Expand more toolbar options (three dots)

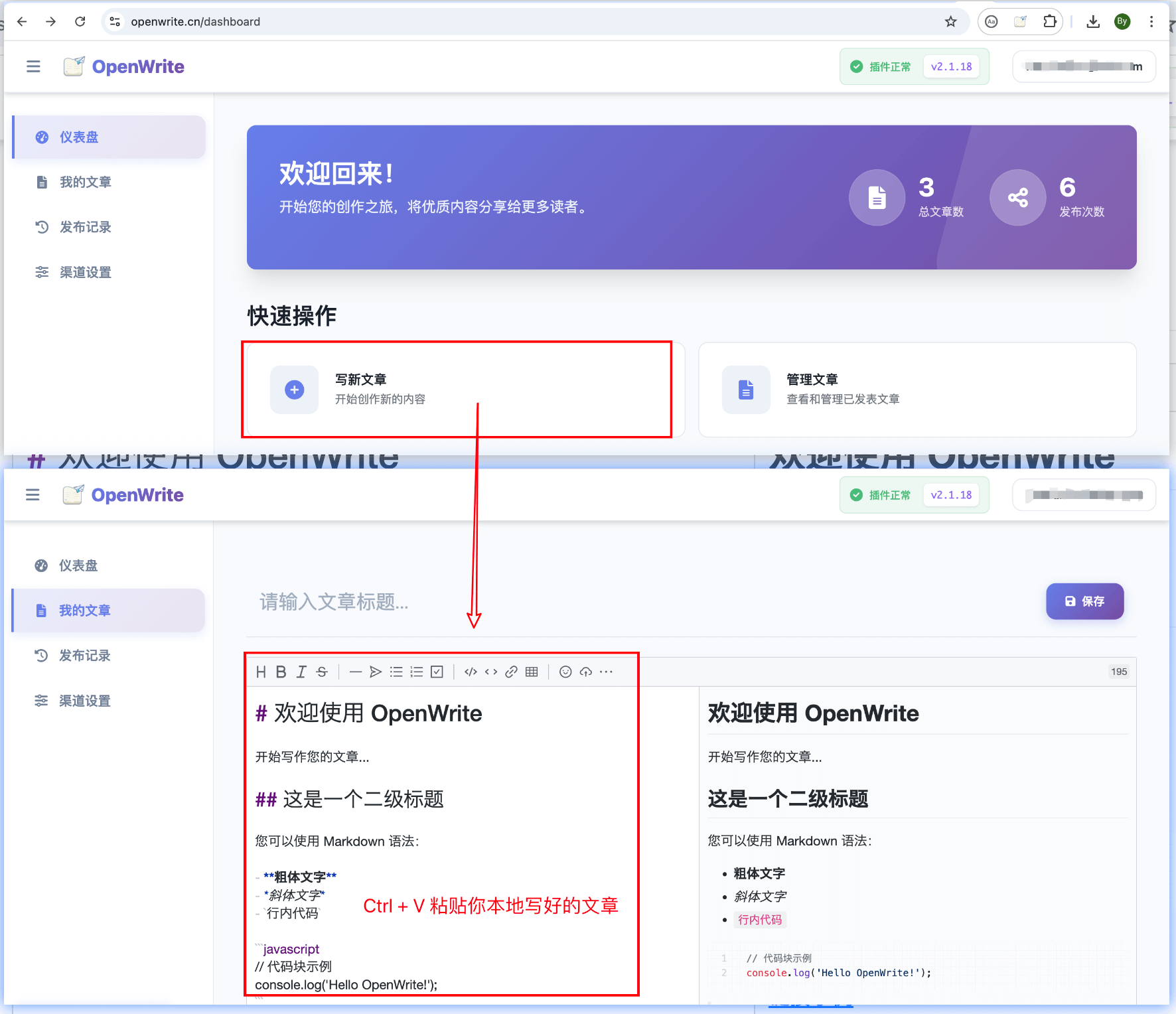pyautogui.click(x=606, y=672)
